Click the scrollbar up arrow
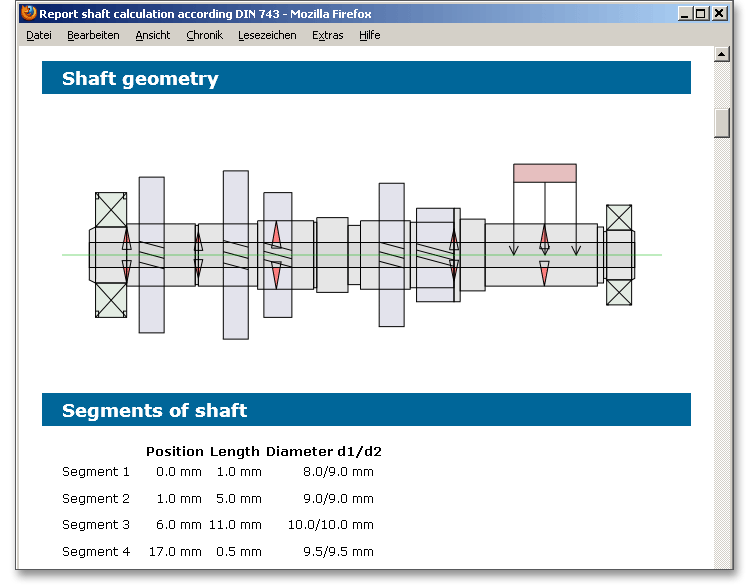Screen dimensions: 749x585 pos(721,55)
